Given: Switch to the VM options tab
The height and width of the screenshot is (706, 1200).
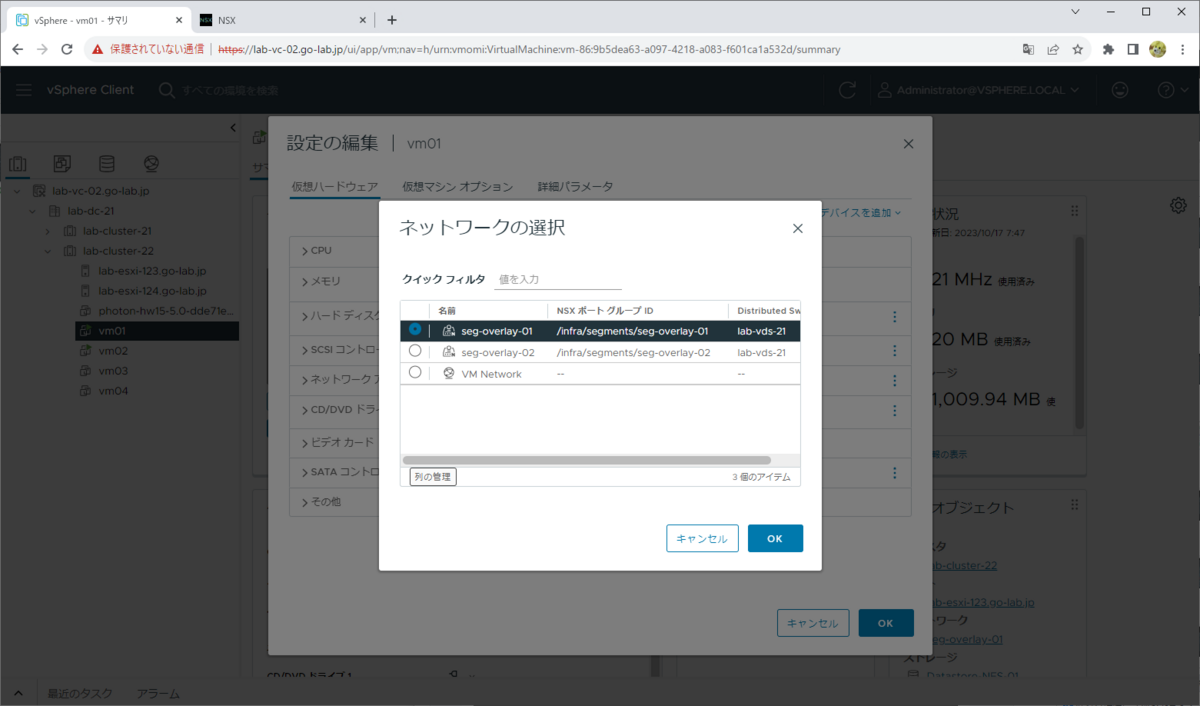Looking at the screenshot, I should click(458, 187).
